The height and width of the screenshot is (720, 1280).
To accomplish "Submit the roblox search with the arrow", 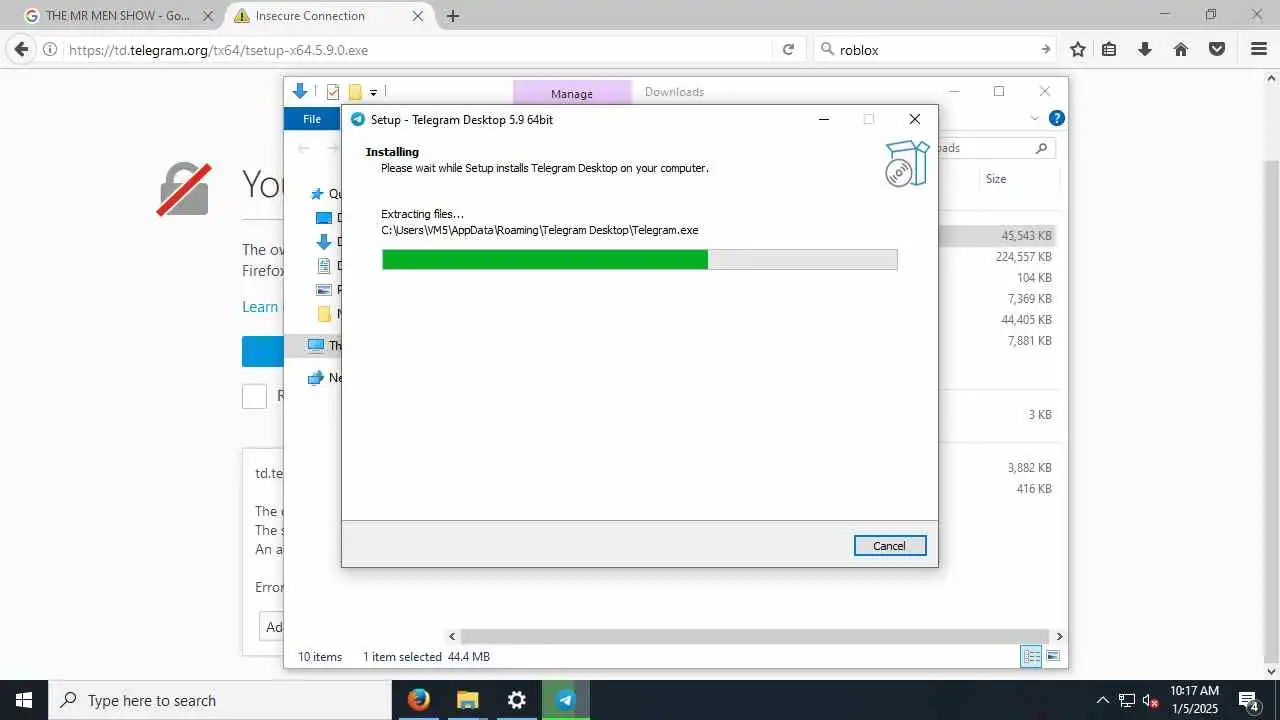I will 1046,49.
